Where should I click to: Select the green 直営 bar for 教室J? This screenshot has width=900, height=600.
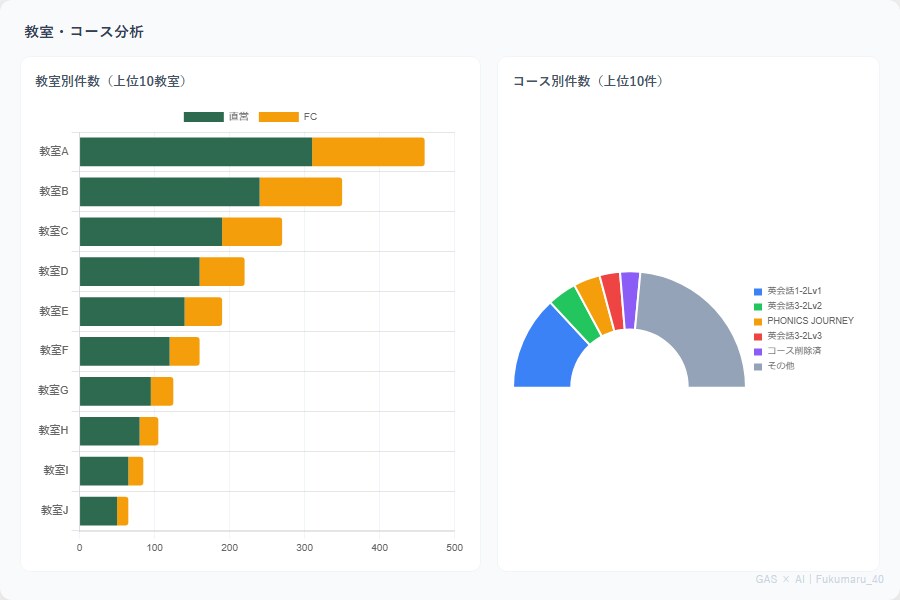[98, 511]
